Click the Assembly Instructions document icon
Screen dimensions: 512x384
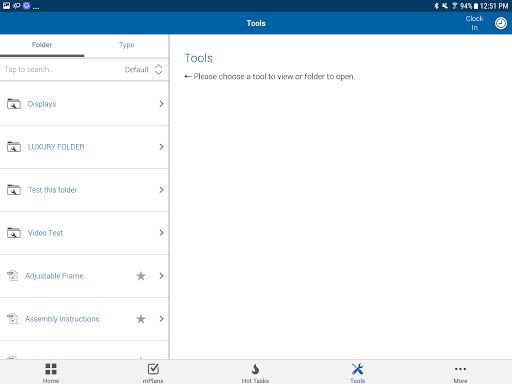12,319
